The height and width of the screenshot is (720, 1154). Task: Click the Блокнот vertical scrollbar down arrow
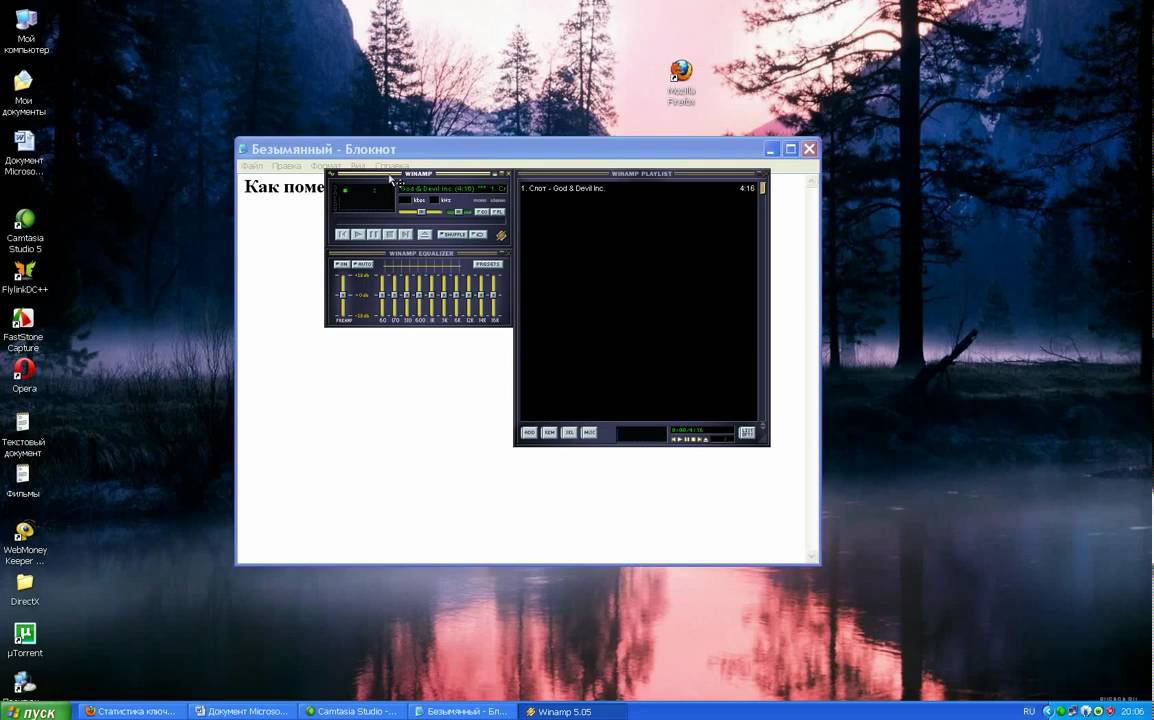[813, 557]
